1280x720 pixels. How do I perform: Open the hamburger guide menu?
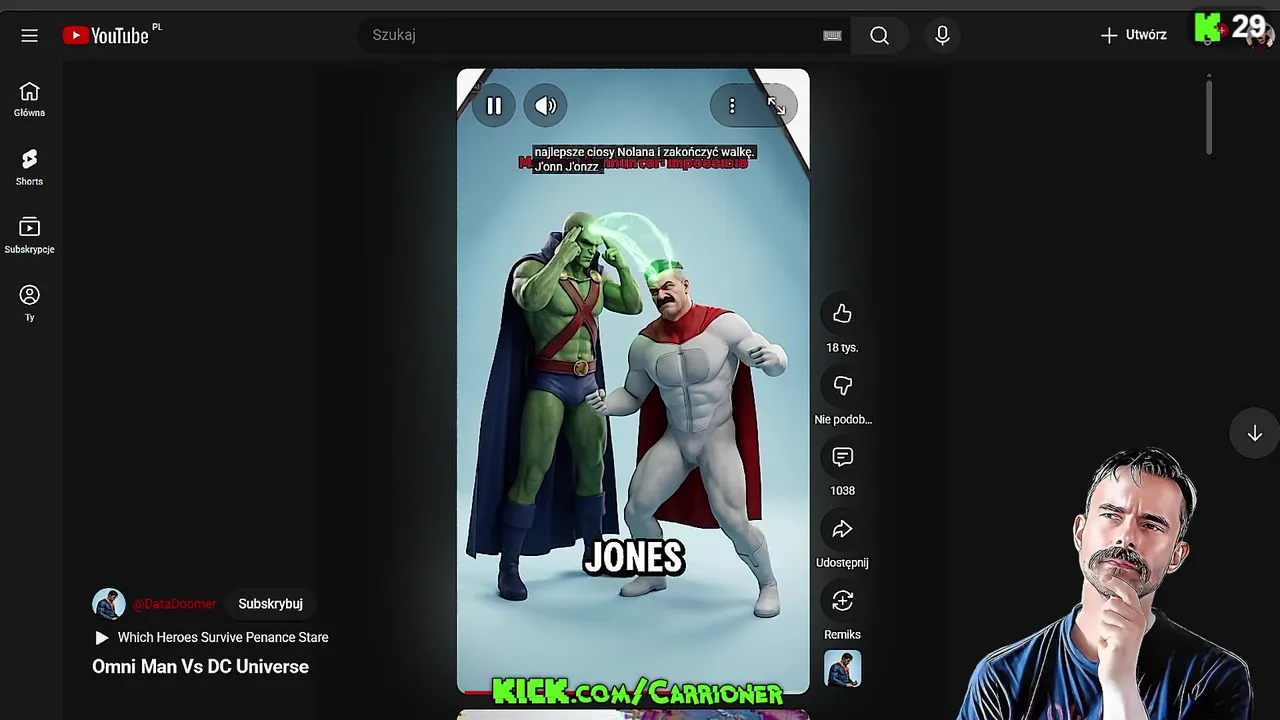coord(29,35)
